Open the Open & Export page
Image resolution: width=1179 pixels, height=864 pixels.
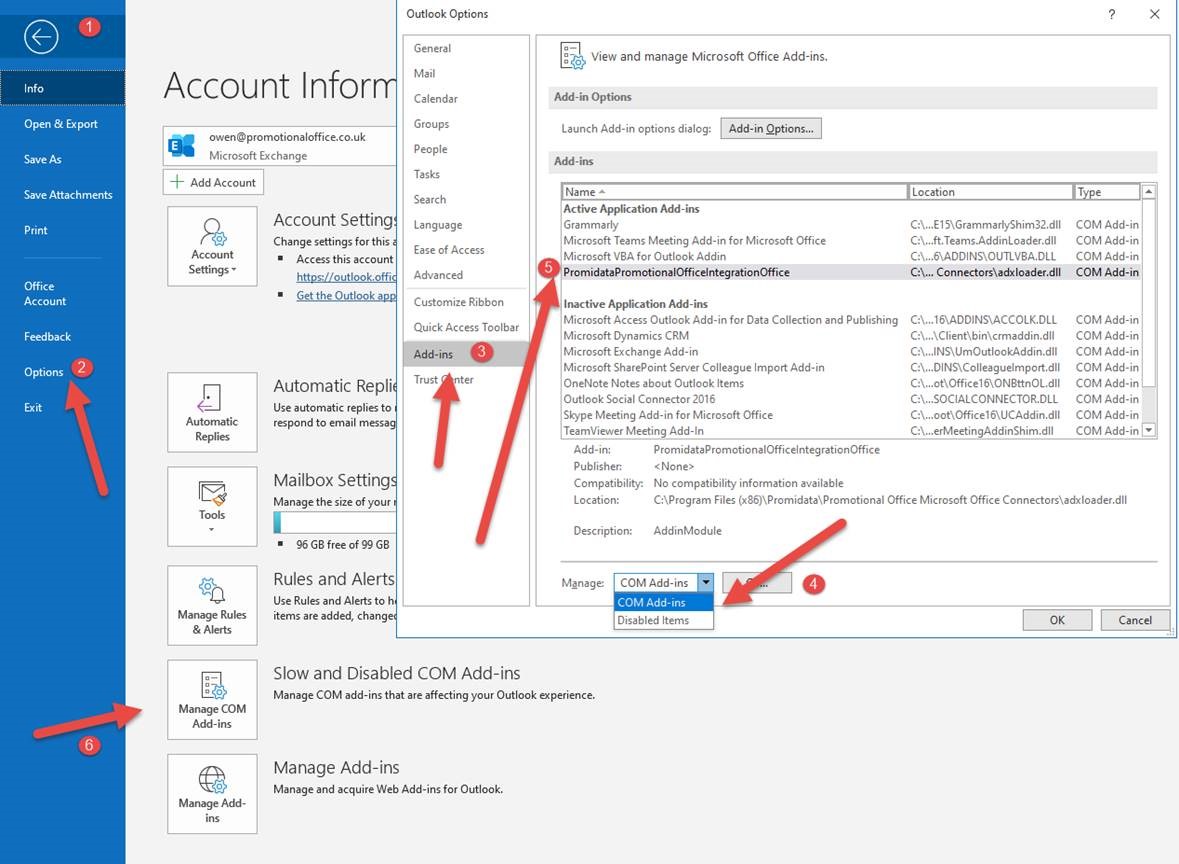click(62, 124)
